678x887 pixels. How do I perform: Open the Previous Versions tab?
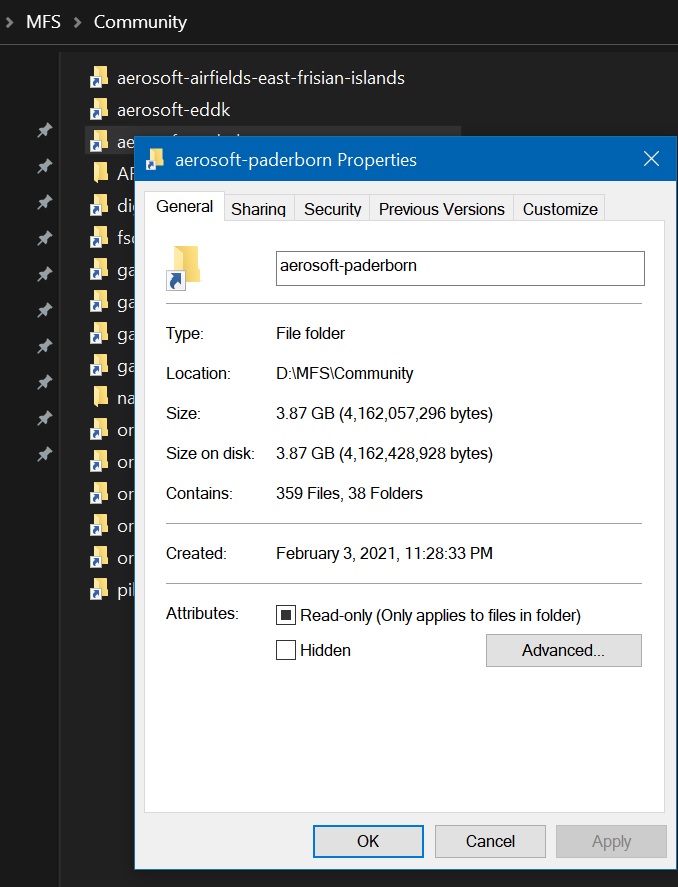[441, 209]
